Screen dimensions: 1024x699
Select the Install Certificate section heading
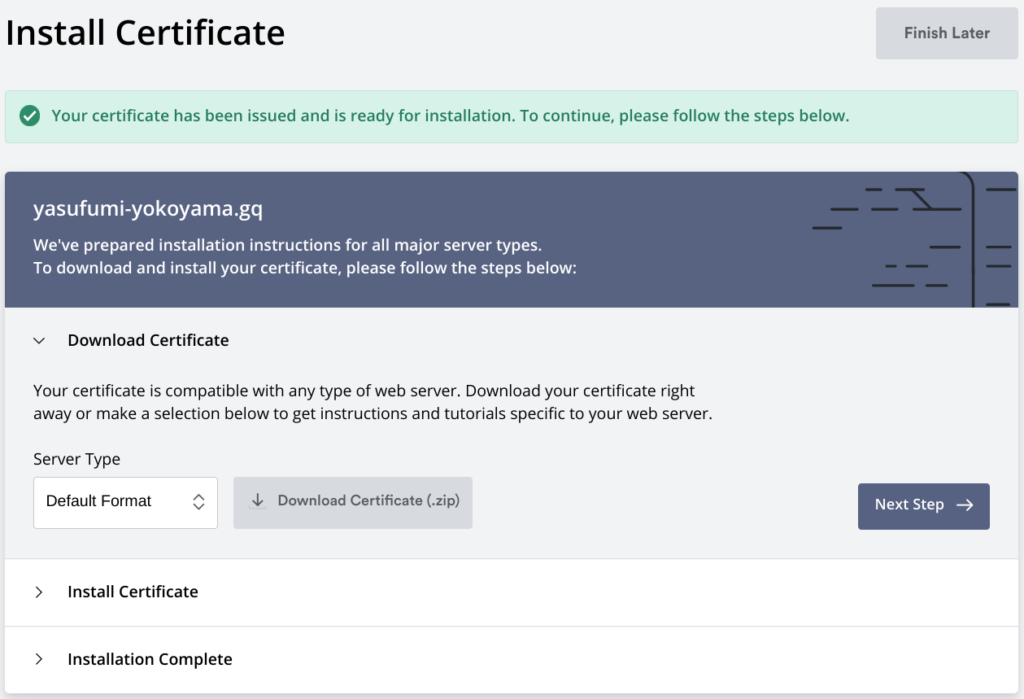133,592
